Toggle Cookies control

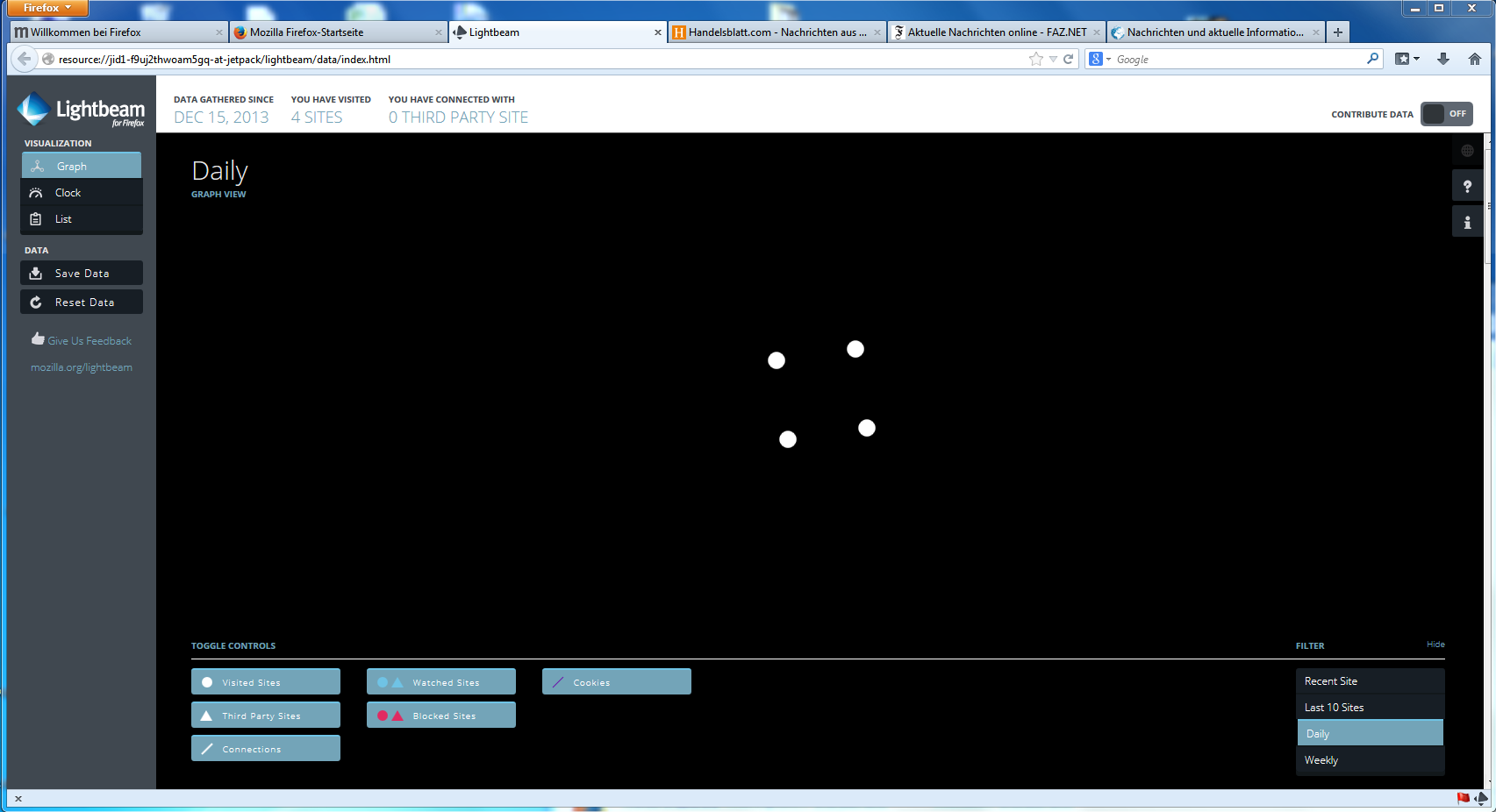[x=617, y=682]
